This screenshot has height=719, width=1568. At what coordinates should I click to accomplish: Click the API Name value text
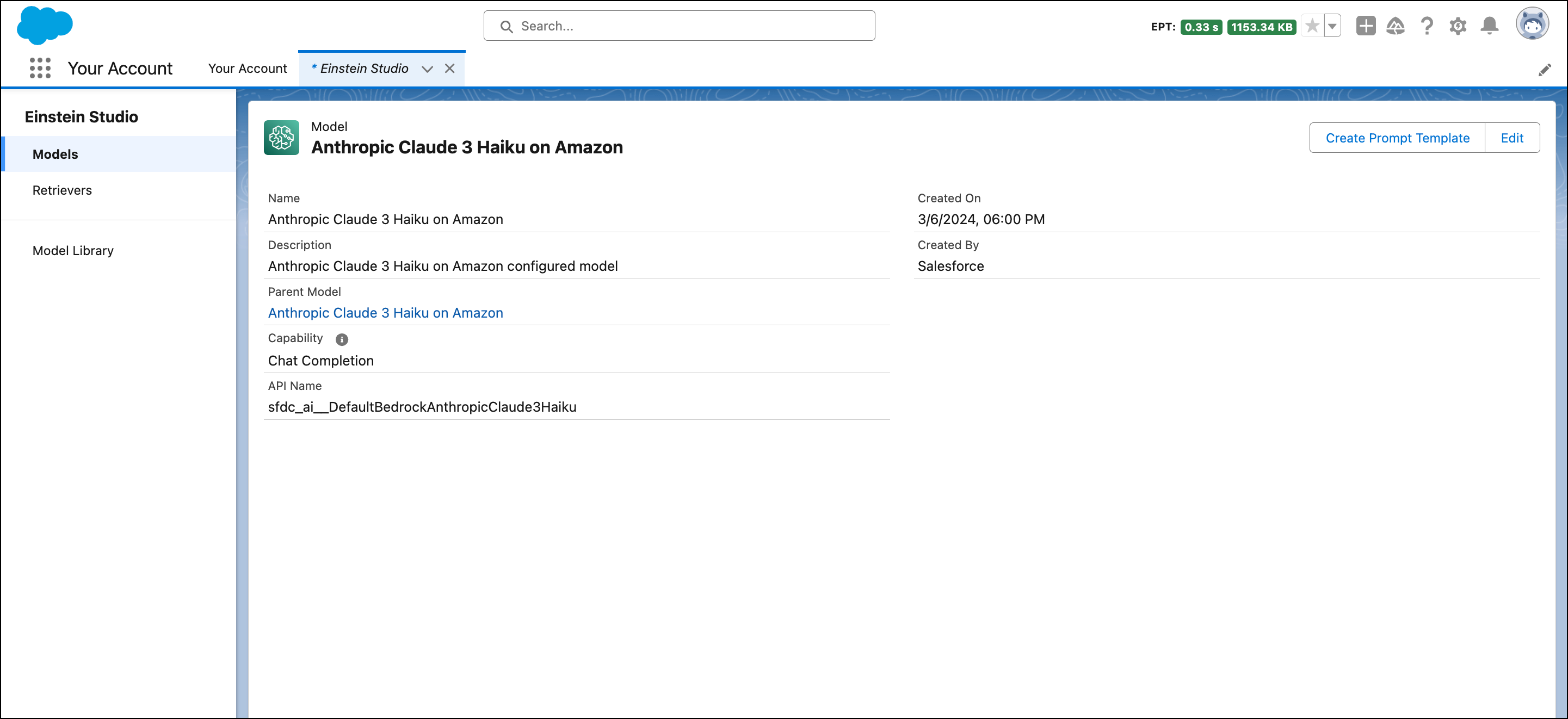[422, 407]
